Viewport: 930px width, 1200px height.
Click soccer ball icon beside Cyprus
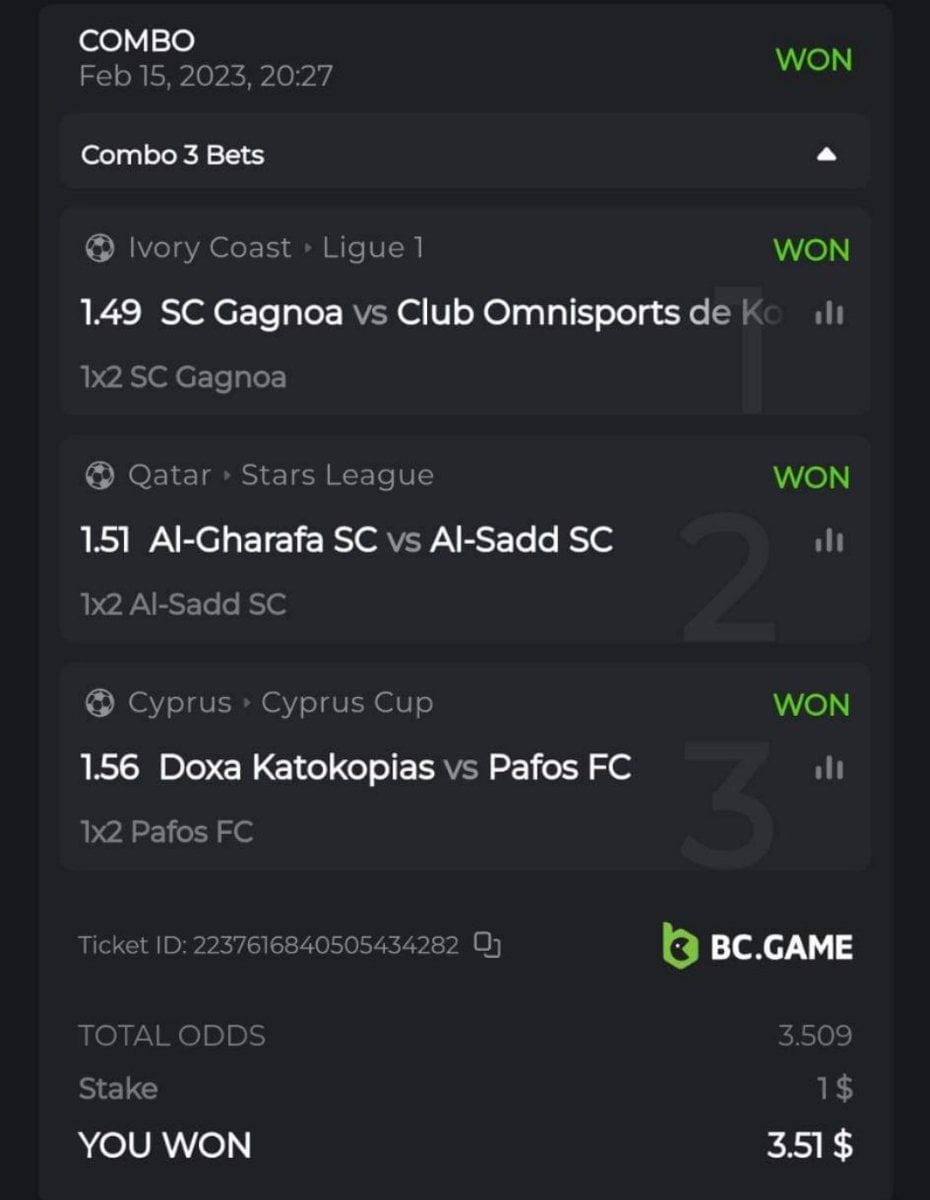point(100,703)
